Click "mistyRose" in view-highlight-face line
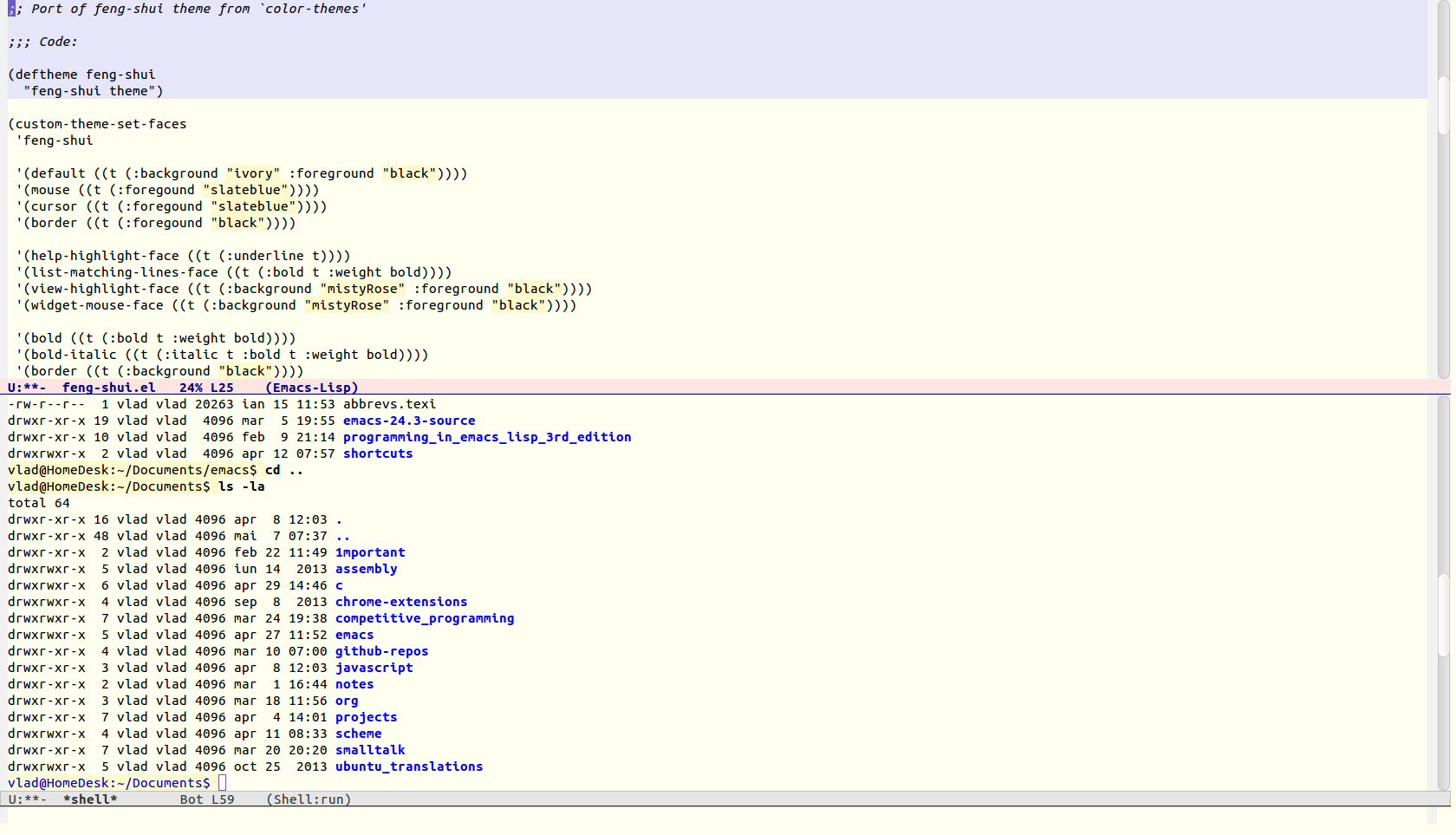Screen dimensions: 1456x835 [x=362, y=289]
